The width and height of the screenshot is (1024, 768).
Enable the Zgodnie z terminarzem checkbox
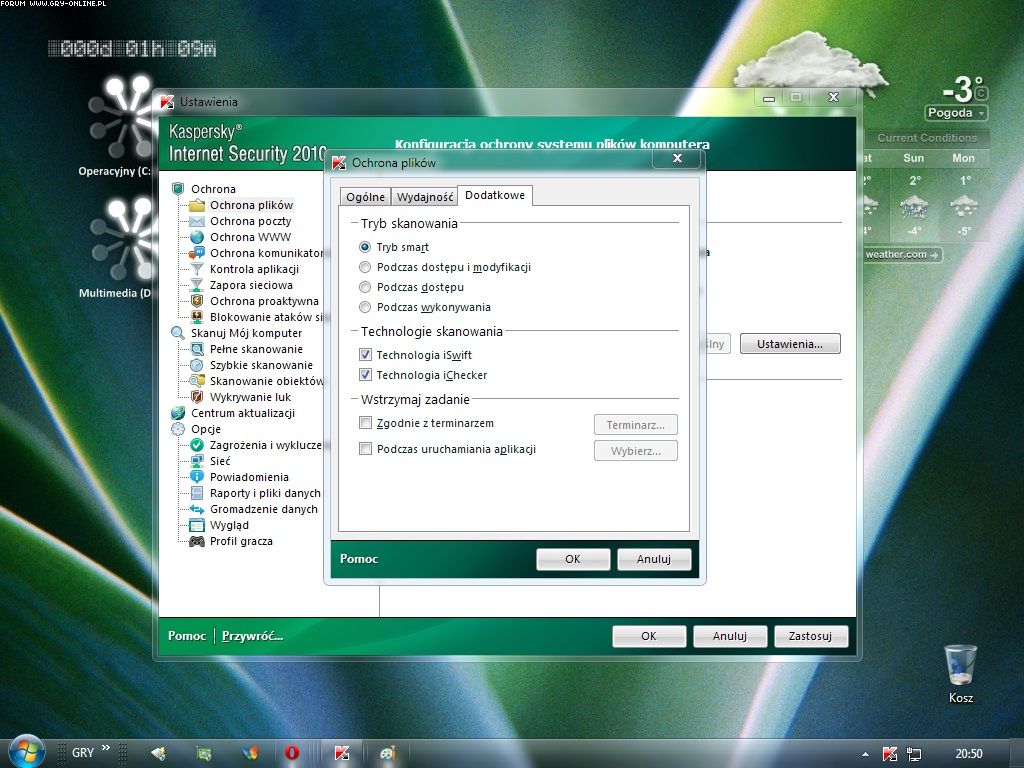click(366, 423)
